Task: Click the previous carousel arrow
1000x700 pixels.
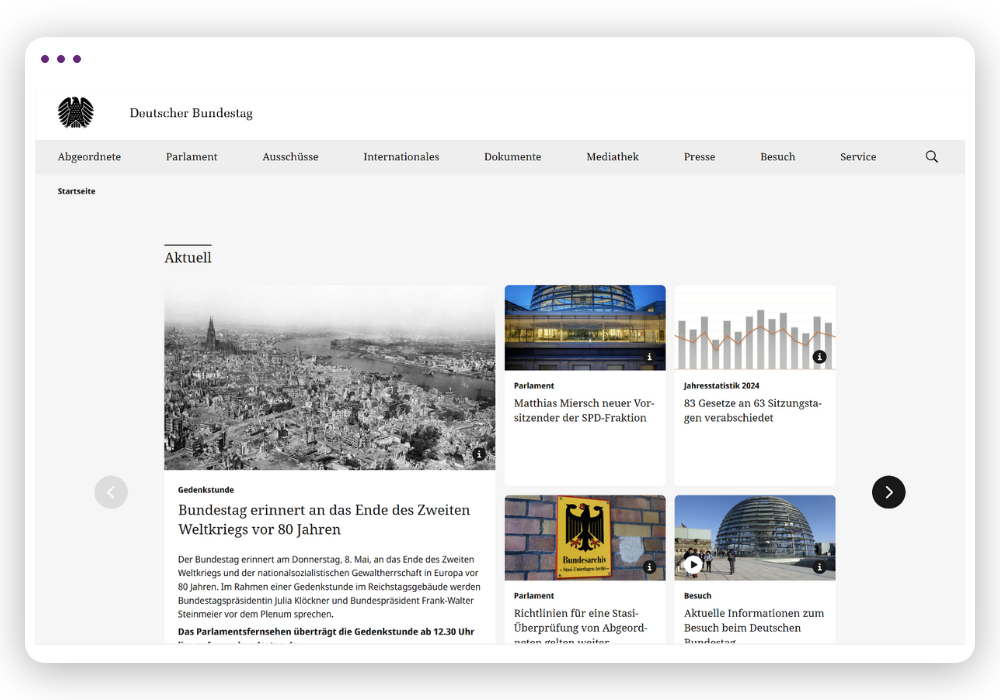Action: click(111, 492)
